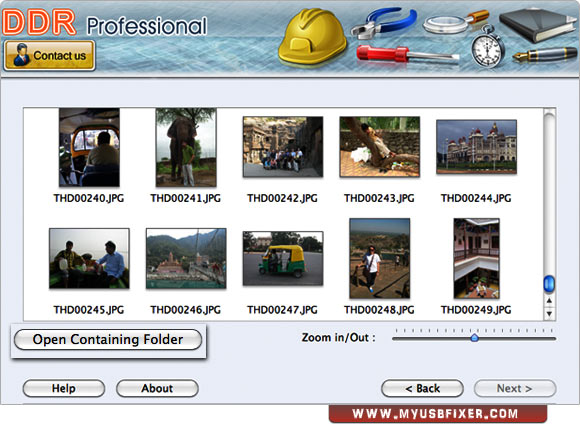Click the THD00242.JPG file name
The width and height of the screenshot is (580, 424).
(283, 198)
